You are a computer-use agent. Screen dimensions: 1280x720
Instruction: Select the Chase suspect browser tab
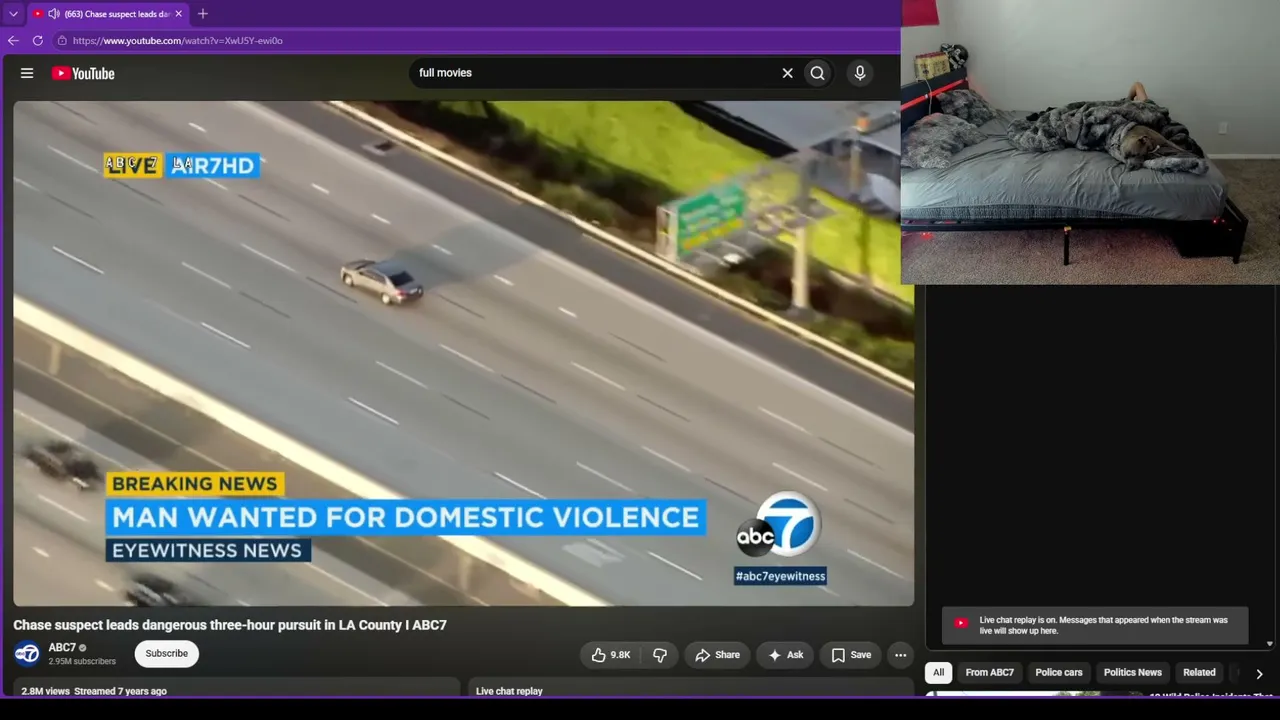click(x=107, y=14)
